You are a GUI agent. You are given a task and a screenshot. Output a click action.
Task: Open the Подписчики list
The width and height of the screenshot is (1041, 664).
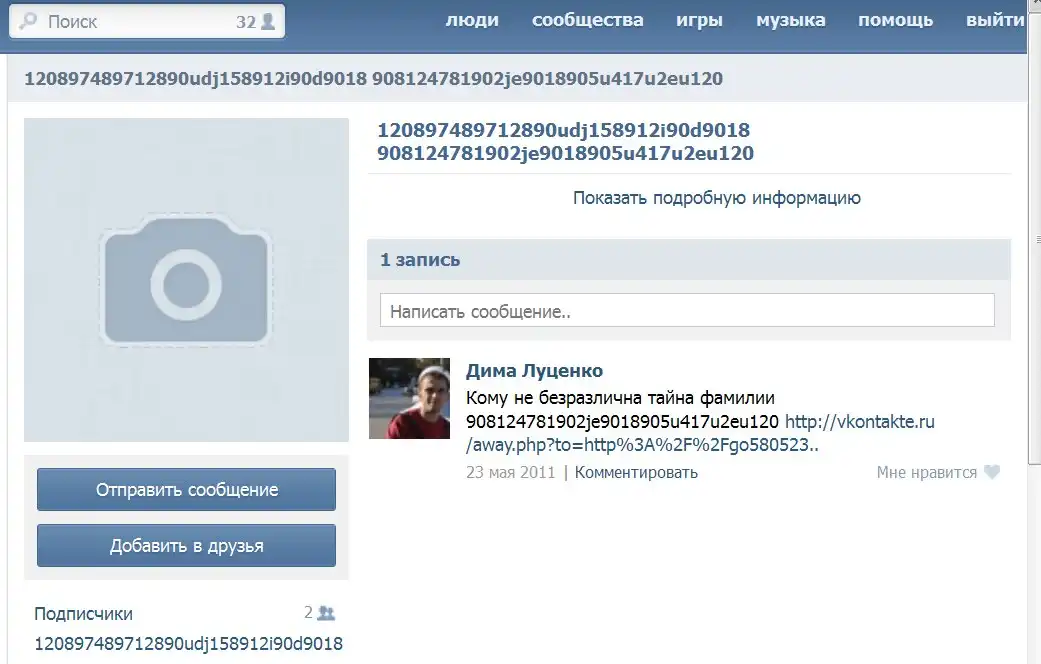tap(83, 614)
